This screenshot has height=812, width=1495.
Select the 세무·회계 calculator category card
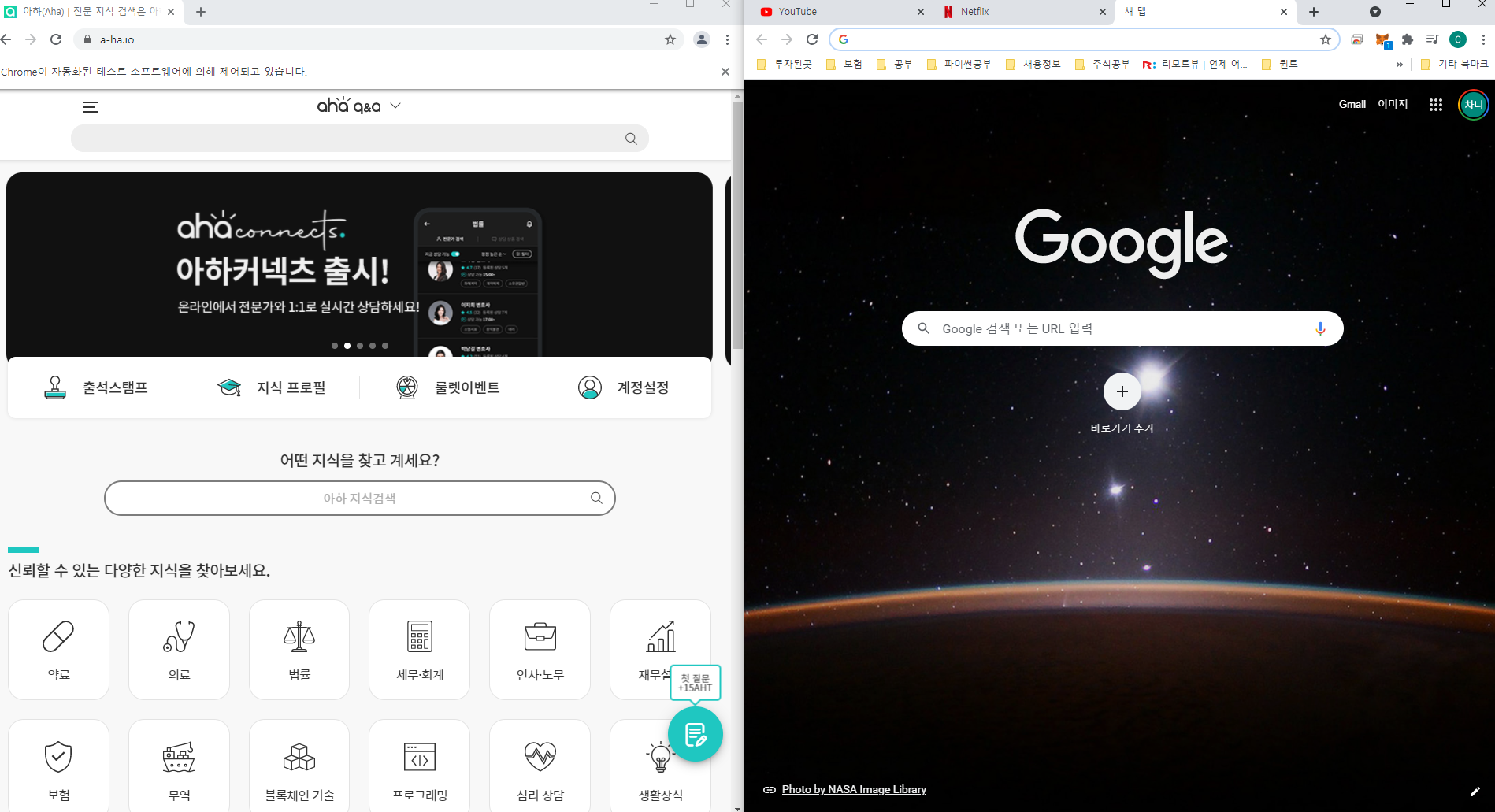(x=420, y=650)
